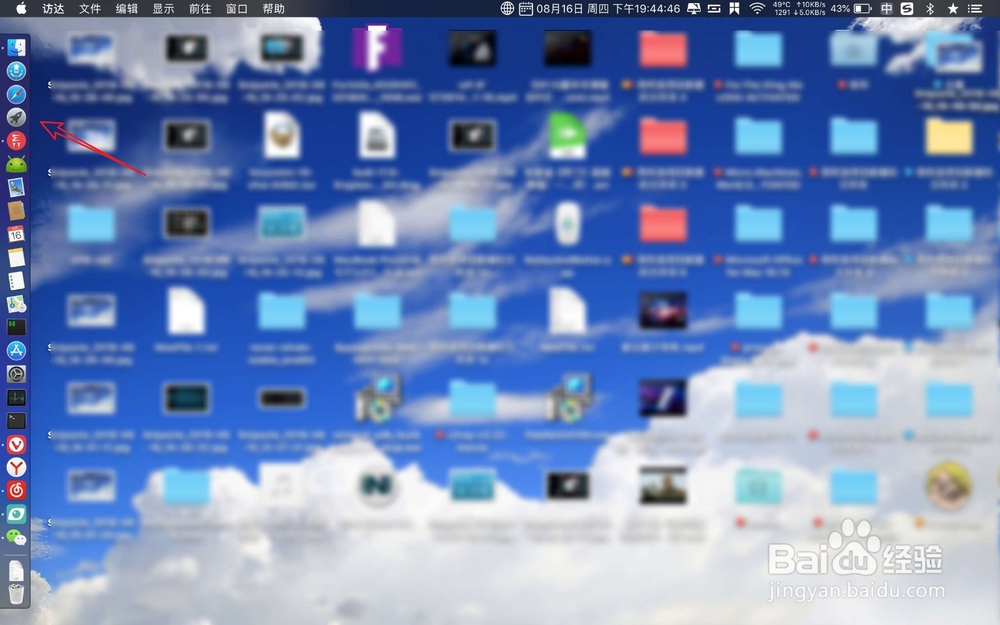Select the round avatar photo on desktop
The height and width of the screenshot is (625, 1000).
tap(949, 487)
